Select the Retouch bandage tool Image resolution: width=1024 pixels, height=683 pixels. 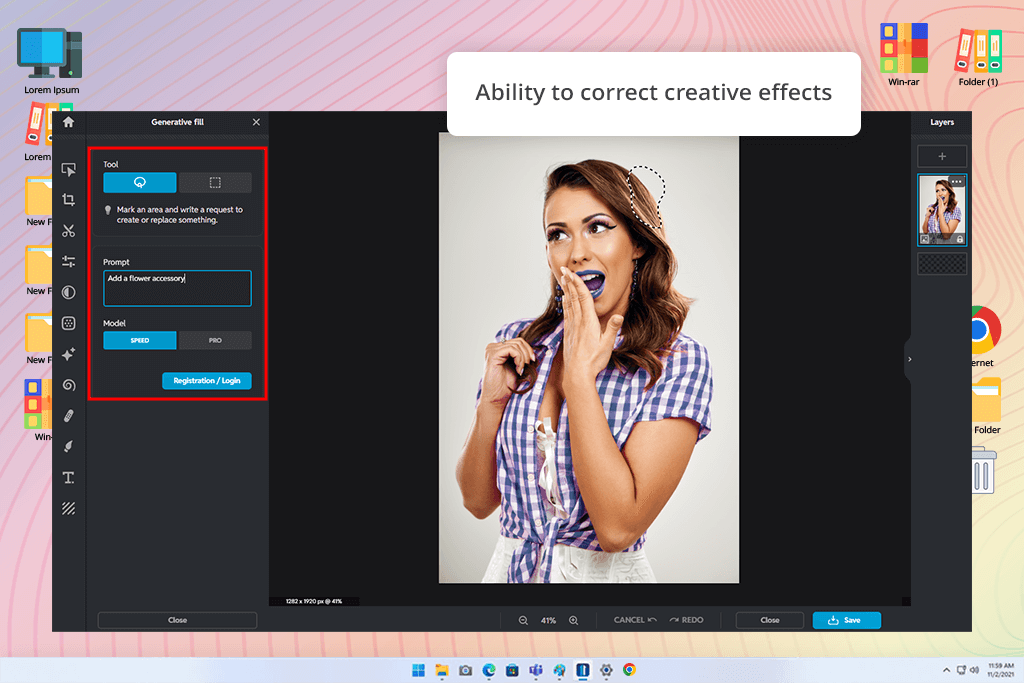(x=69, y=415)
